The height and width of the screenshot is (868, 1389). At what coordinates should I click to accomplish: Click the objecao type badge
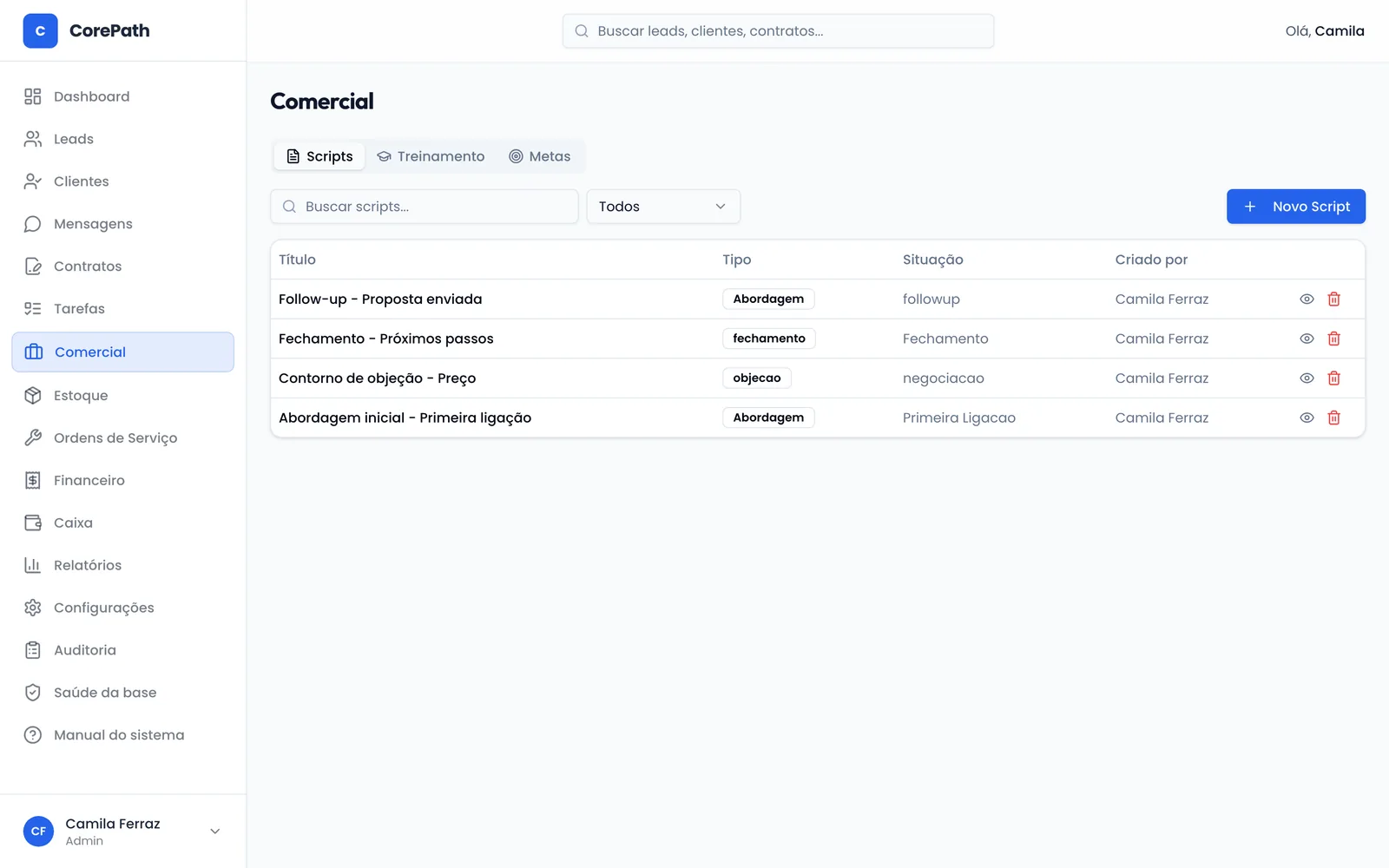[x=757, y=378]
